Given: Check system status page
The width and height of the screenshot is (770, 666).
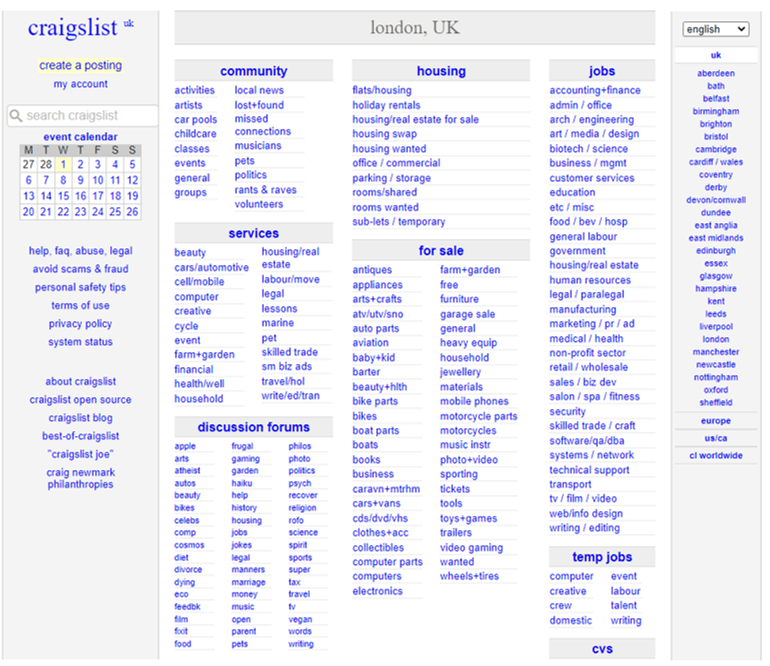Looking at the screenshot, I should (81, 342).
